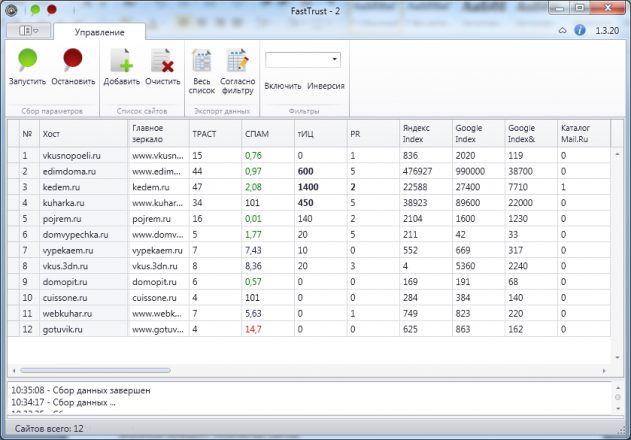Click green spam value 0,76
The height and width of the screenshot is (440, 631).
pos(253,155)
